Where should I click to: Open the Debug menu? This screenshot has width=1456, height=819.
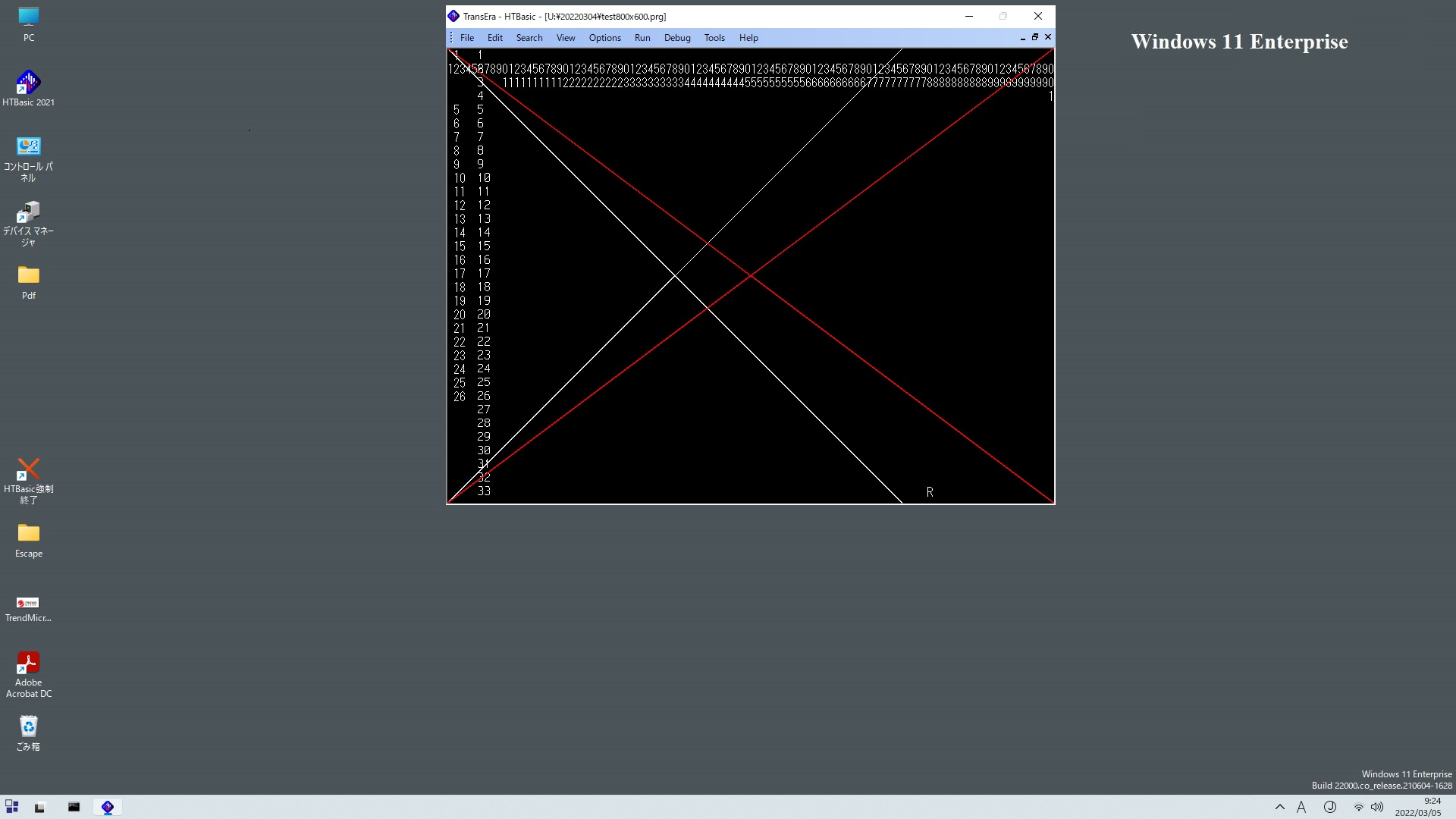coord(677,38)
